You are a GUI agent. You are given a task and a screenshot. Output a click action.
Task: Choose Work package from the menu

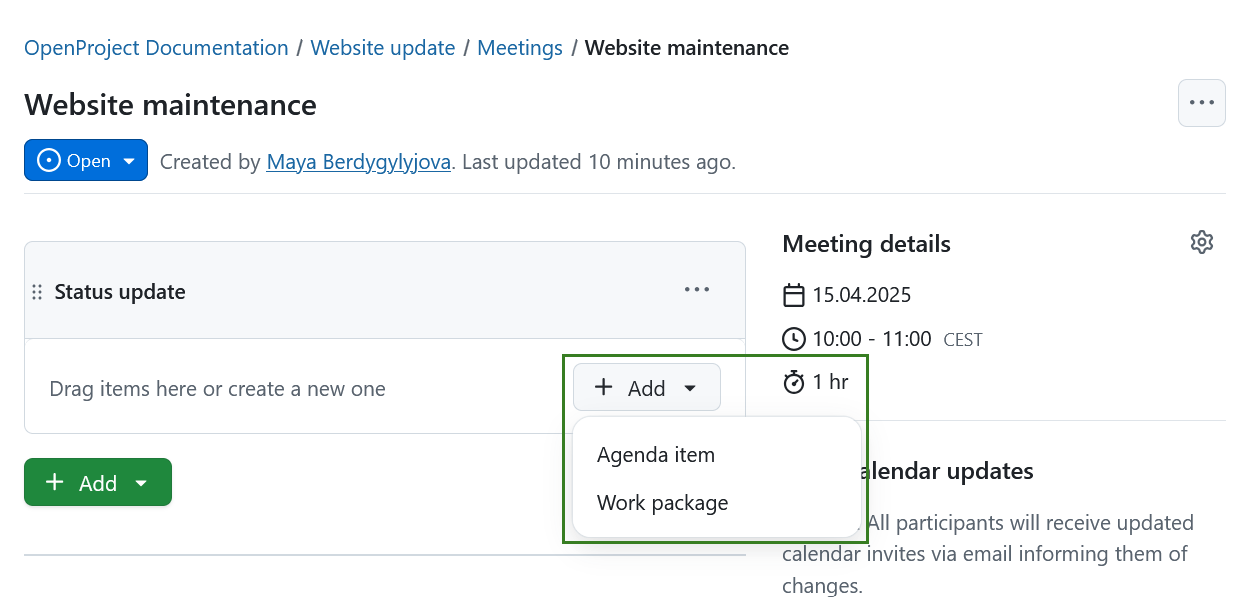coord(662,503)
